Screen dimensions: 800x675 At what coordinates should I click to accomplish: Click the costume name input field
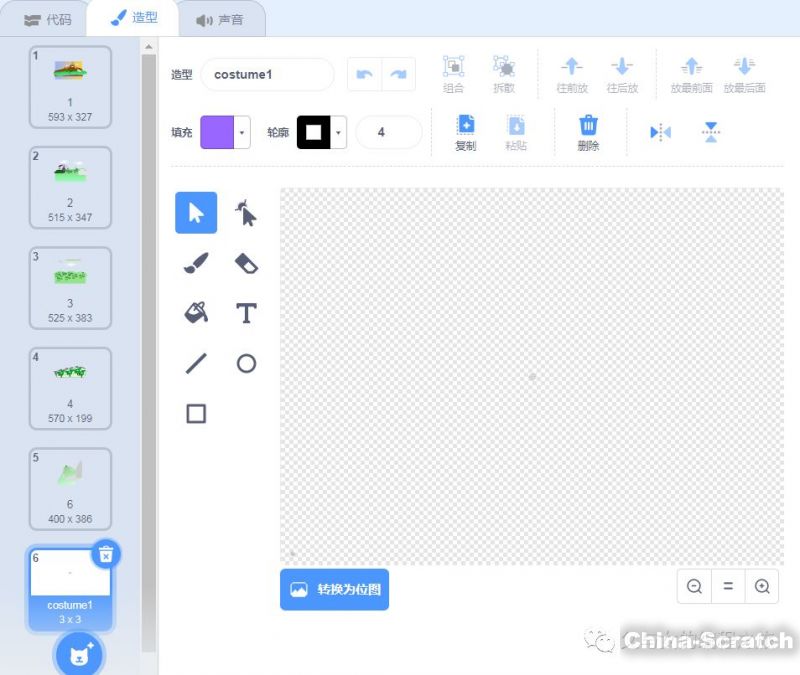(x=267, y=75)
